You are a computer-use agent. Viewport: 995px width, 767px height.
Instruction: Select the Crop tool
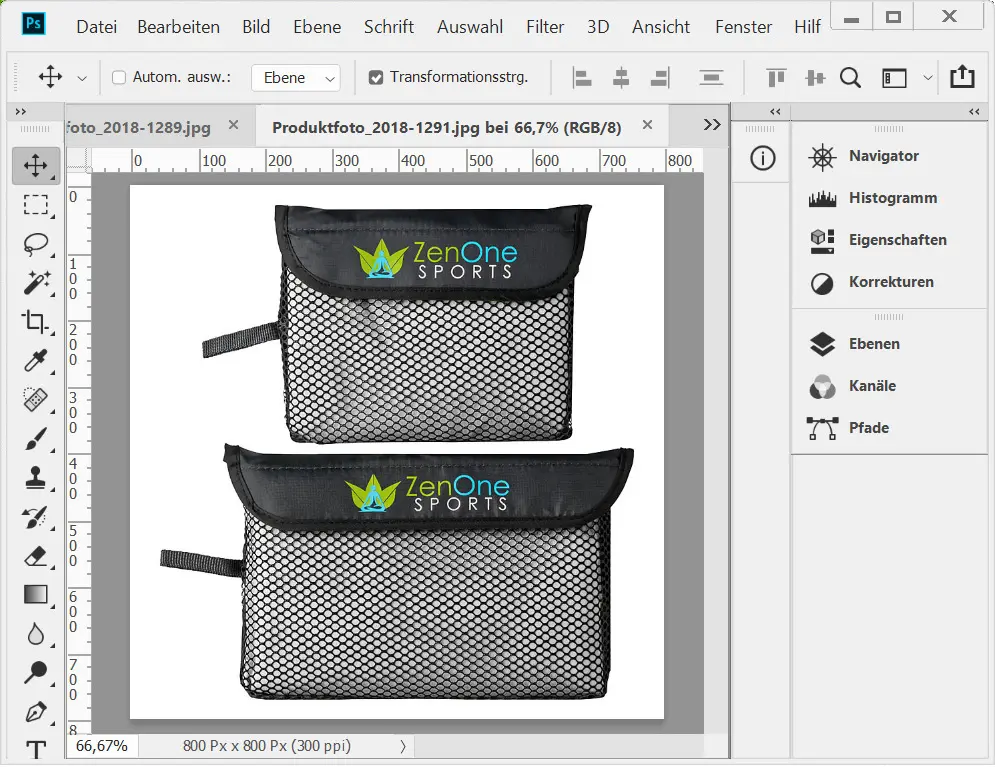pos(36,322)
